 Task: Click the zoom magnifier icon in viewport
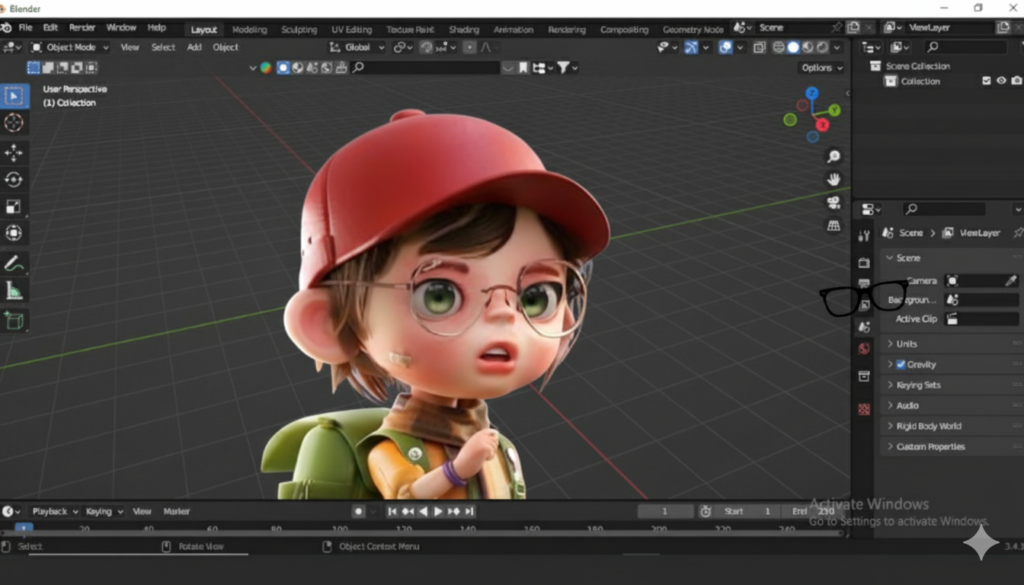coord(833,157)
